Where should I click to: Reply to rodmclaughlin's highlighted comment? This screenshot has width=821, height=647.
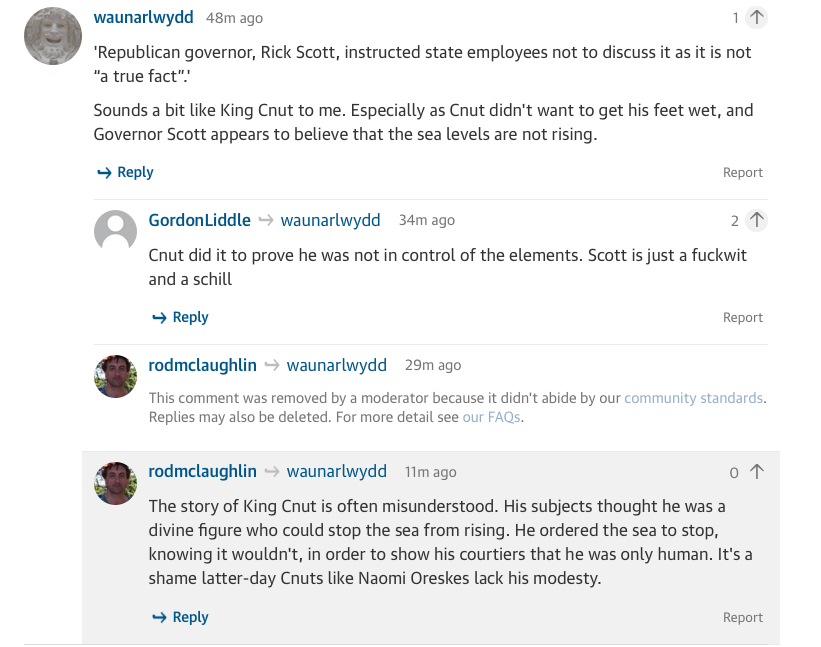[180, 617]
